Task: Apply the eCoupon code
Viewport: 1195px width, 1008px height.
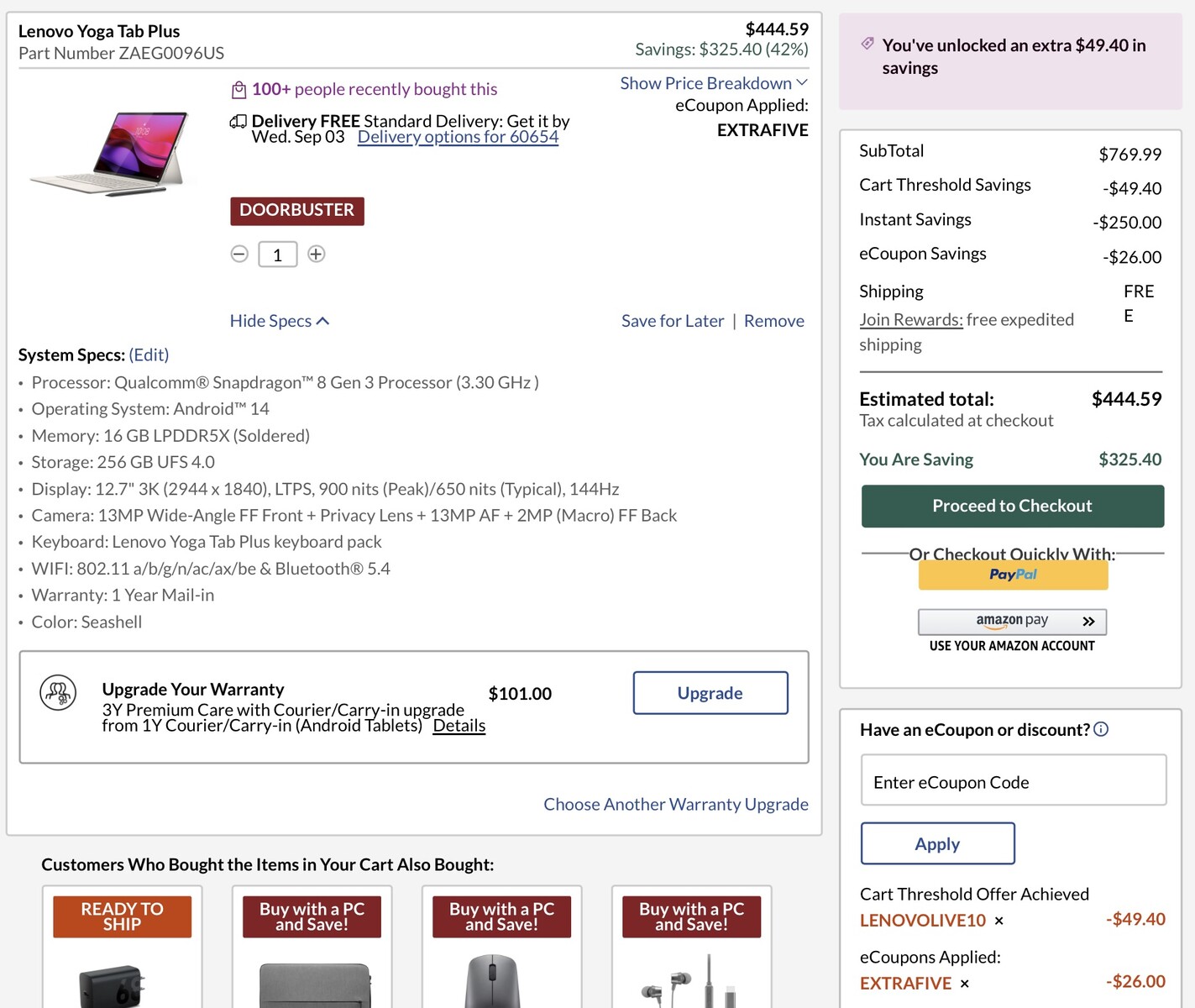Action: (938, 843)
